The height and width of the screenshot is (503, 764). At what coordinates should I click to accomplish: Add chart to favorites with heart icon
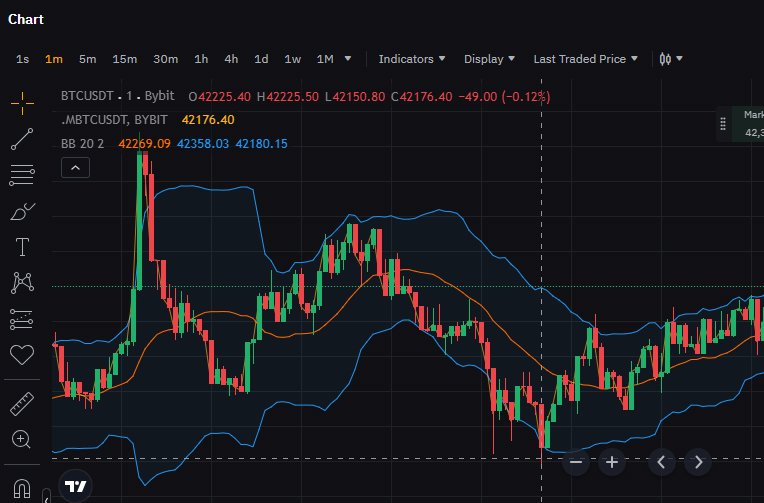click(22, 354)
